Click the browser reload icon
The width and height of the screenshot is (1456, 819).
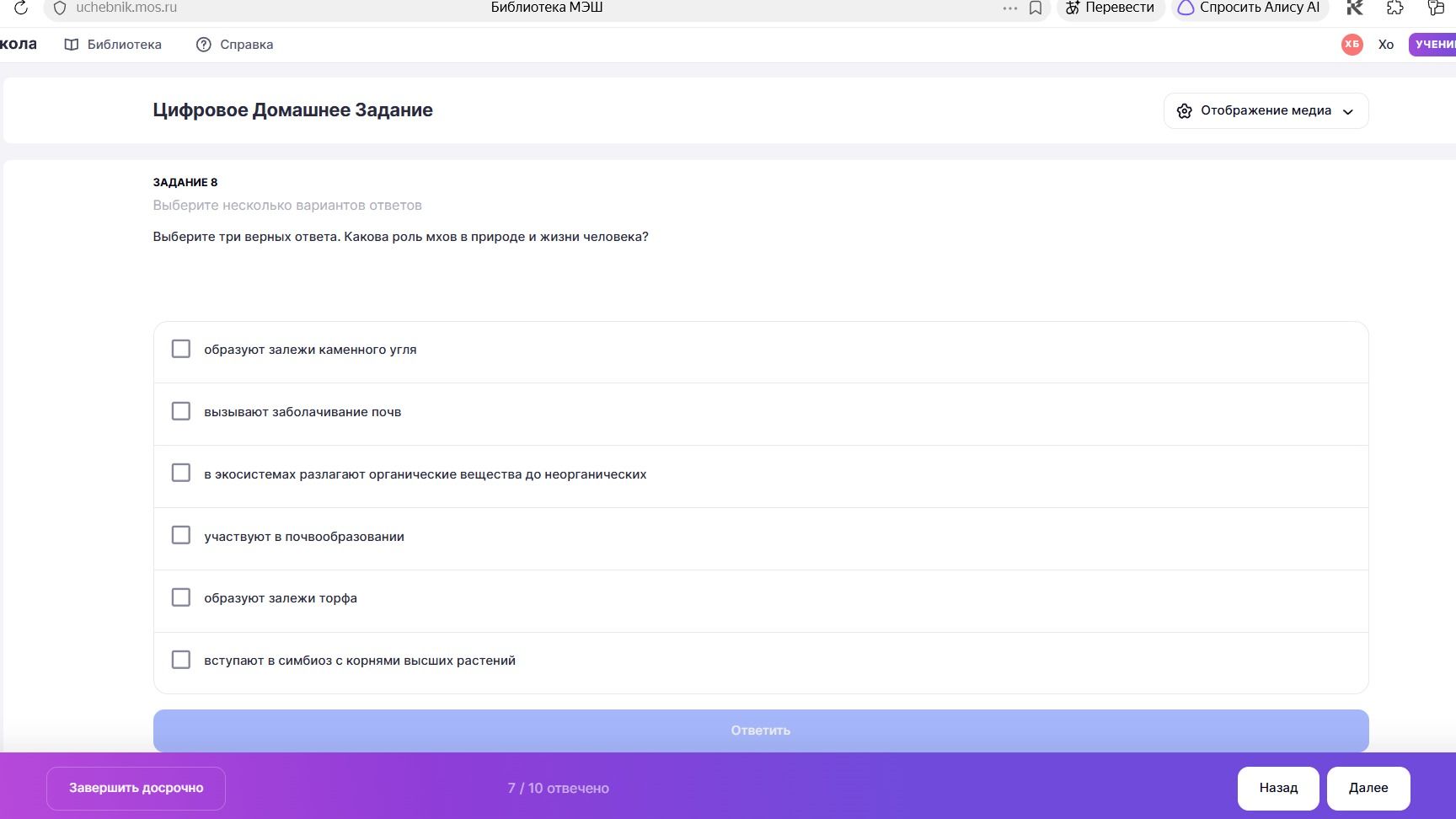[x=21, y=8]
